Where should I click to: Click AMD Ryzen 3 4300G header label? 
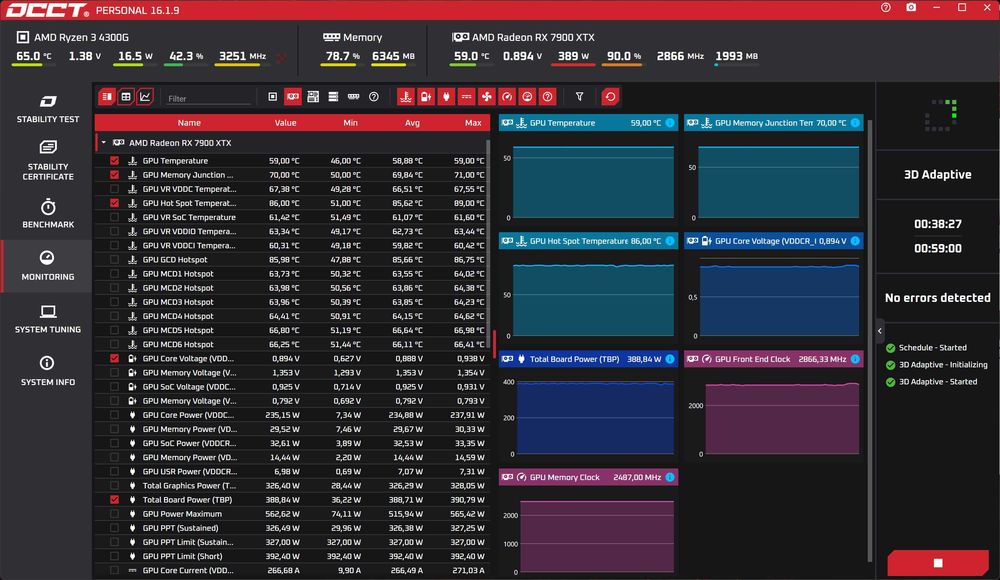pos(81,38)
